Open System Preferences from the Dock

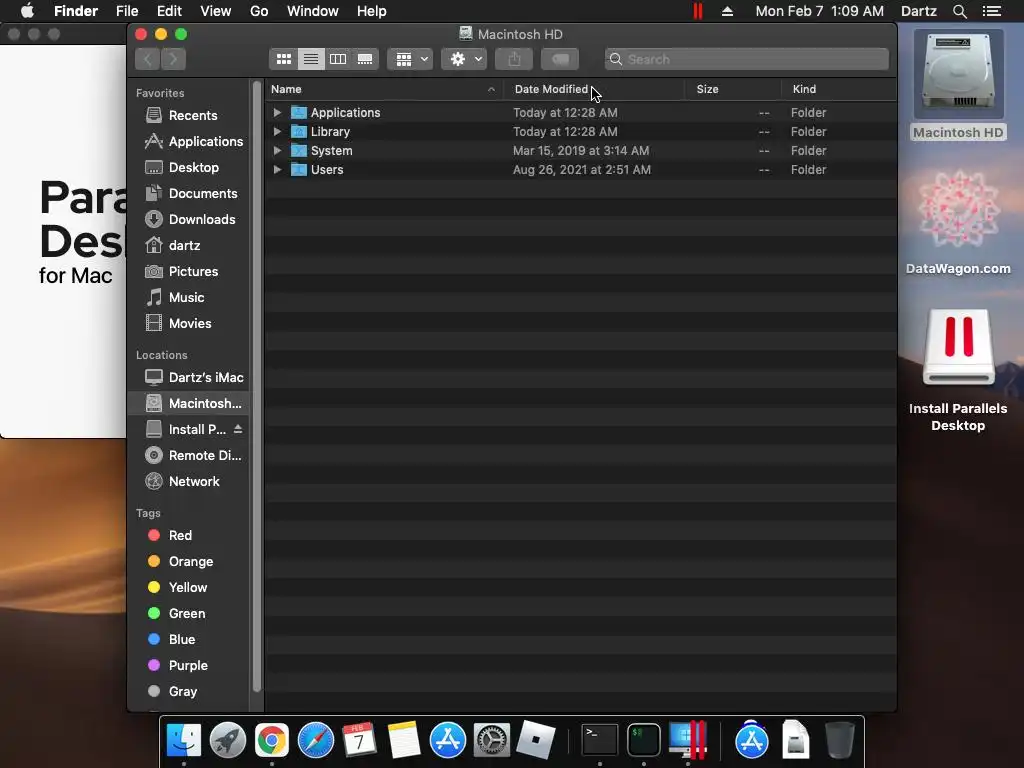coord(491,740)
